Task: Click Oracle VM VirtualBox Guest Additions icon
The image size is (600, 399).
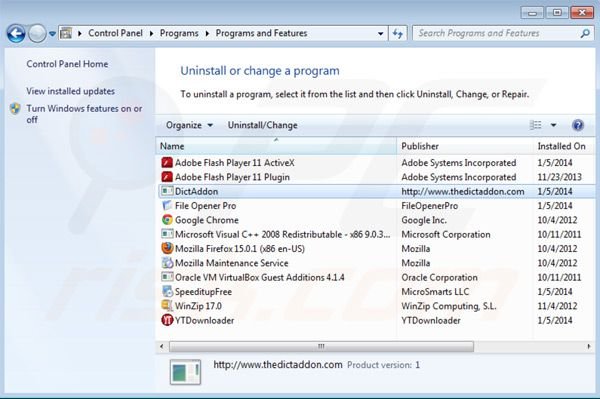Action: pos(167,277)
